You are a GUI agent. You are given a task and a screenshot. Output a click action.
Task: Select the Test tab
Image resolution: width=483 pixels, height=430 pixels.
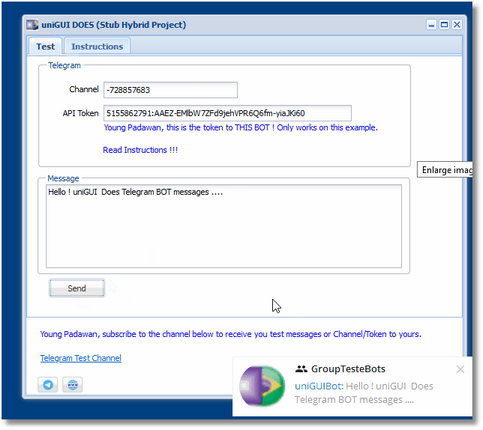[x=45, y=46]
